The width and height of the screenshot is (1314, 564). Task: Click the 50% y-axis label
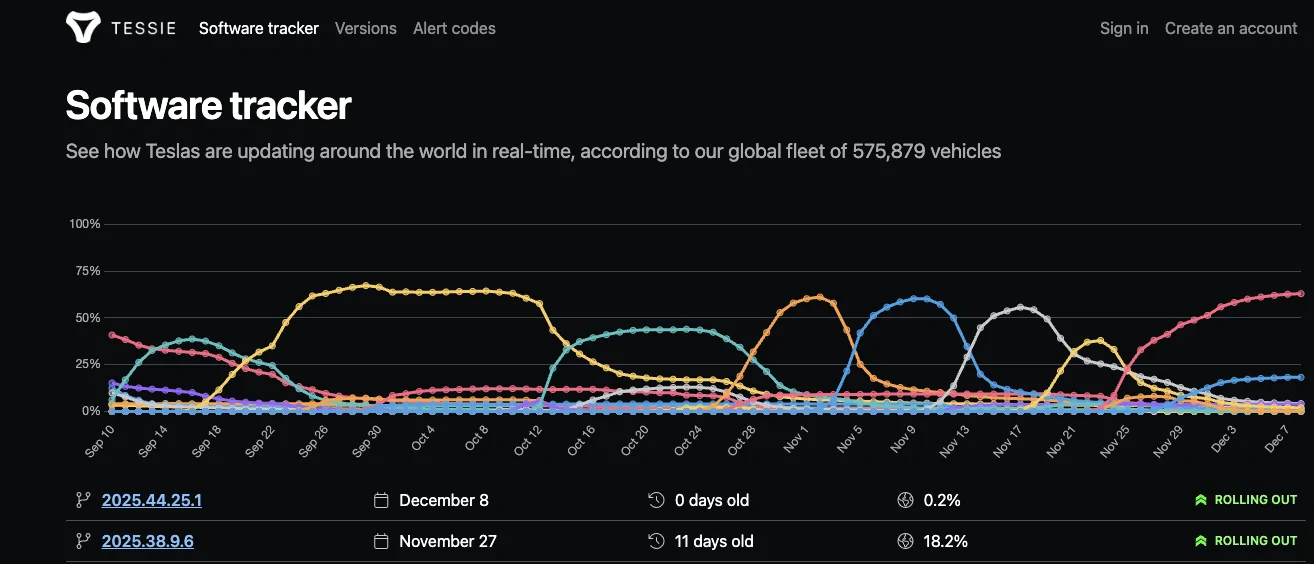[88, 318]
